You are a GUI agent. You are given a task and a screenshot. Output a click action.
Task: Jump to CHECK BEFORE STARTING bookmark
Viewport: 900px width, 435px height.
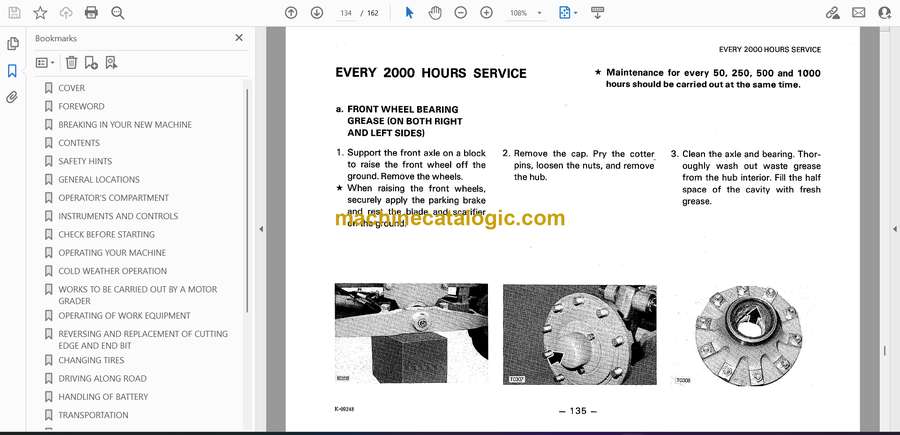click(x=106, y=235)
